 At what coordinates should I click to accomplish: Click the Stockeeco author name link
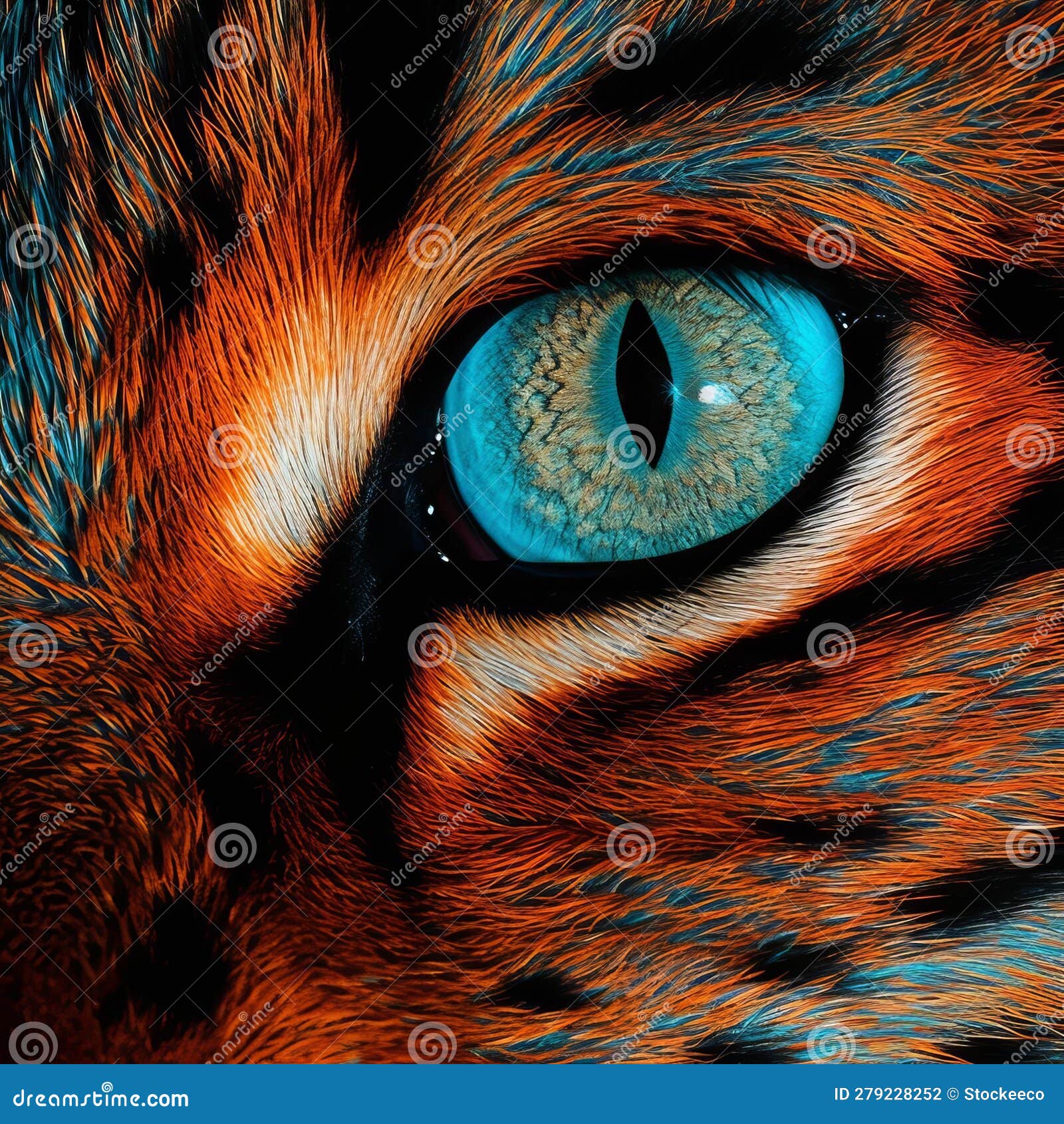[x=1005, y=1095]
